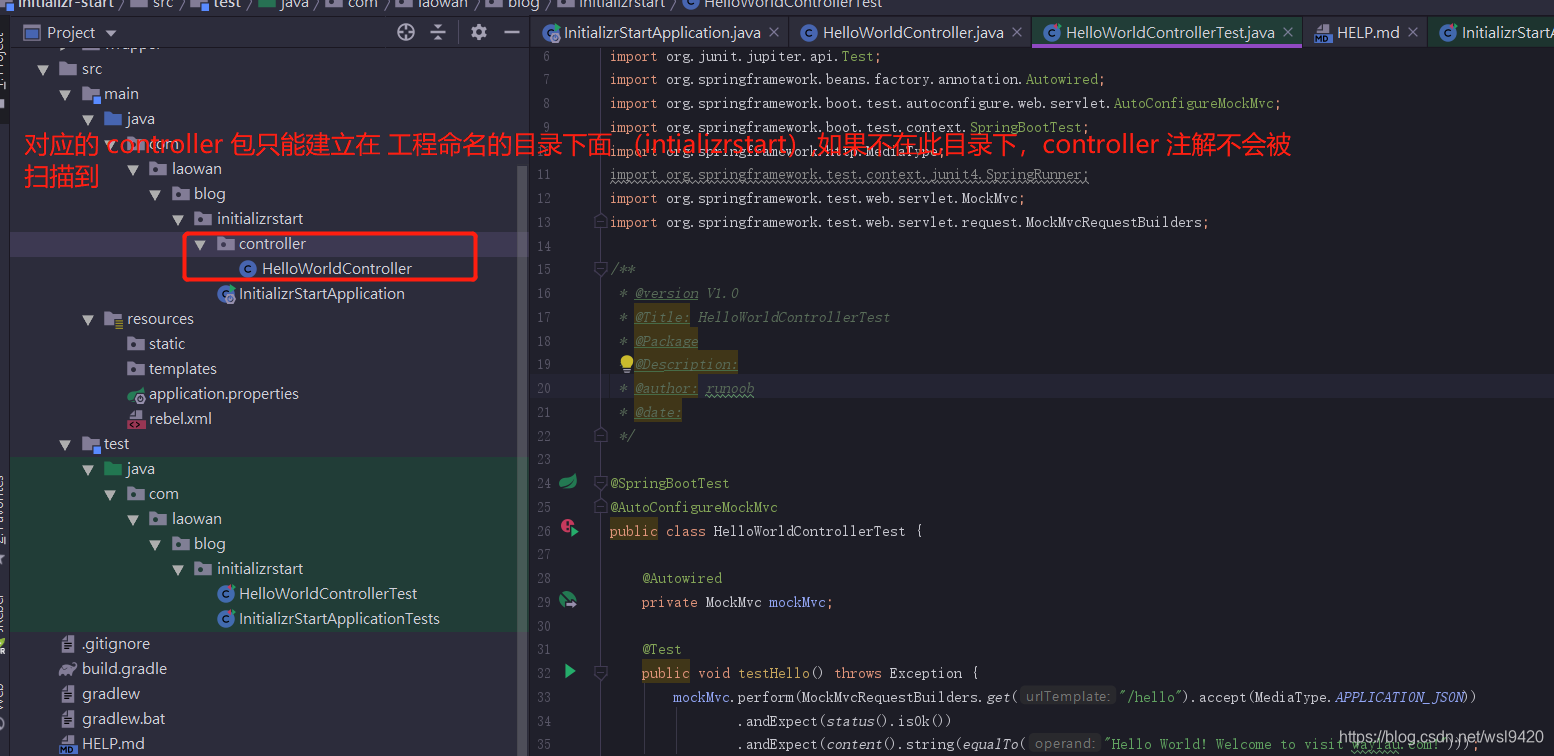Image resolution: width=1554 pixels, height=756 pixels.
Task: Select HelloWorldControllerTest in the Project tree
Action: tap(328, 594)
